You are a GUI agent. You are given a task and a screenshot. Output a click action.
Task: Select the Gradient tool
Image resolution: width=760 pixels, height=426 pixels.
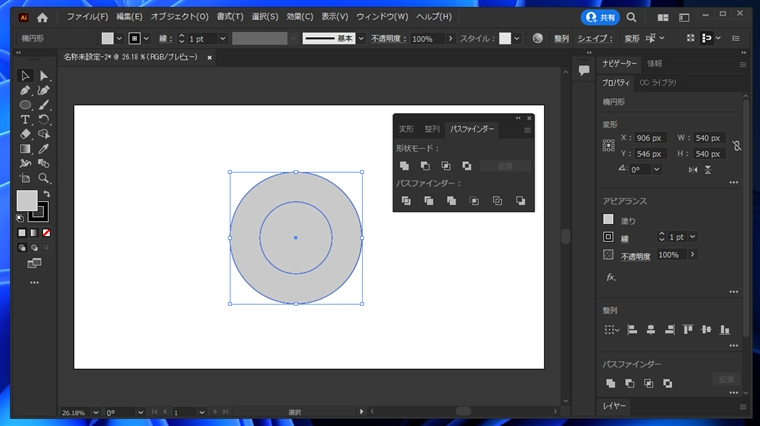point(25,149)
